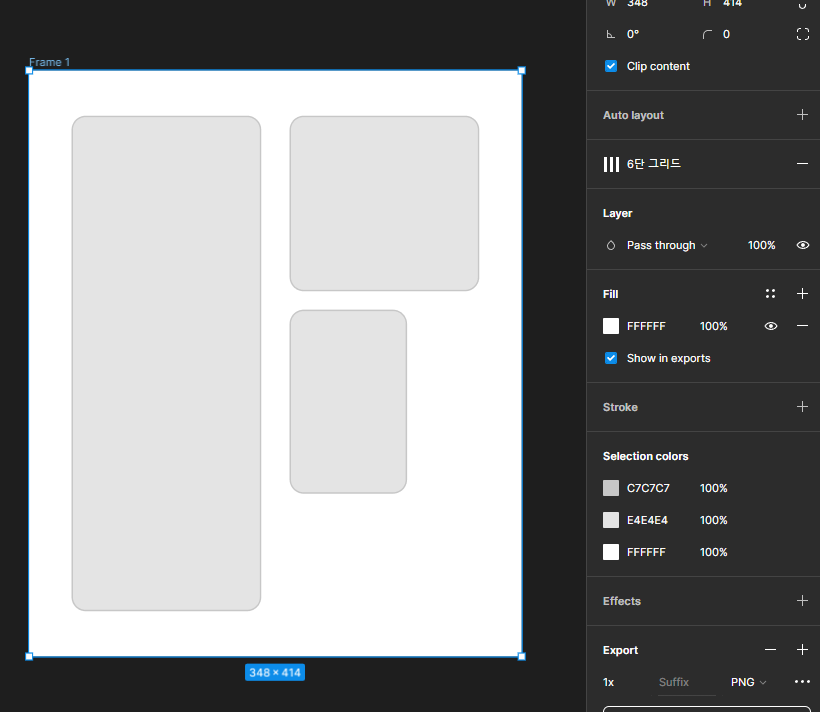820x712 pixels.
Task: Click the 348 × 414 size badge
Action: 275,673
